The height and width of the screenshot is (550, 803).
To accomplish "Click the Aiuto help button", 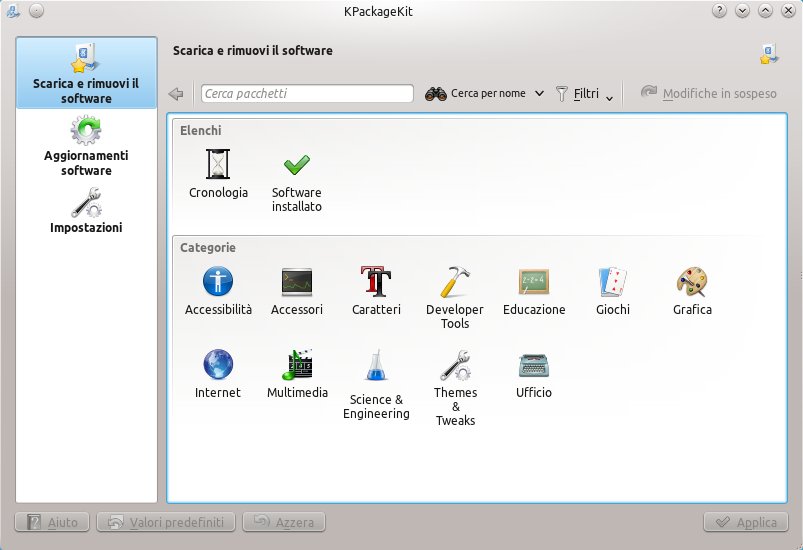I will click(x=53, y=522).
